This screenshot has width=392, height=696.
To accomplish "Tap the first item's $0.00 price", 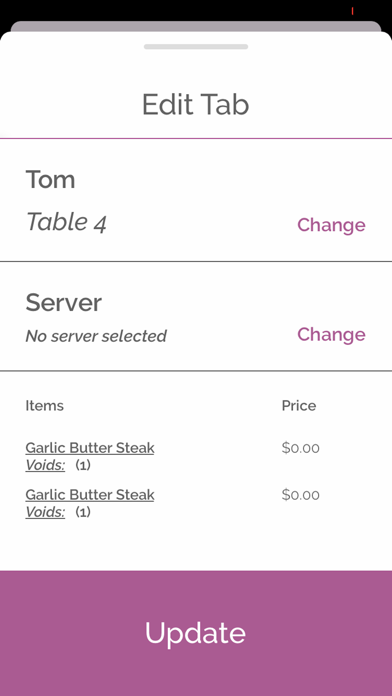I will pos(301,448).
